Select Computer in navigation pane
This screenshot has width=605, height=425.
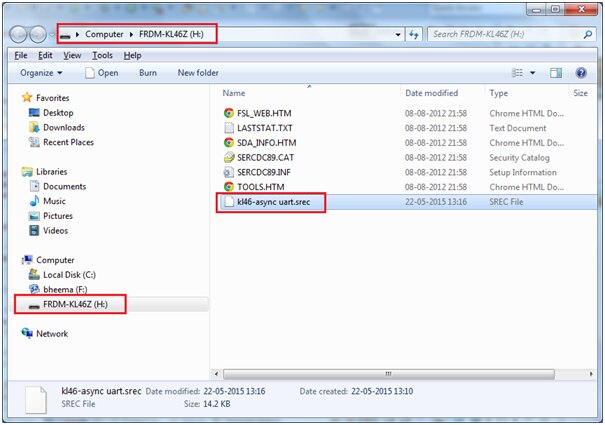(x=55, y=260)
